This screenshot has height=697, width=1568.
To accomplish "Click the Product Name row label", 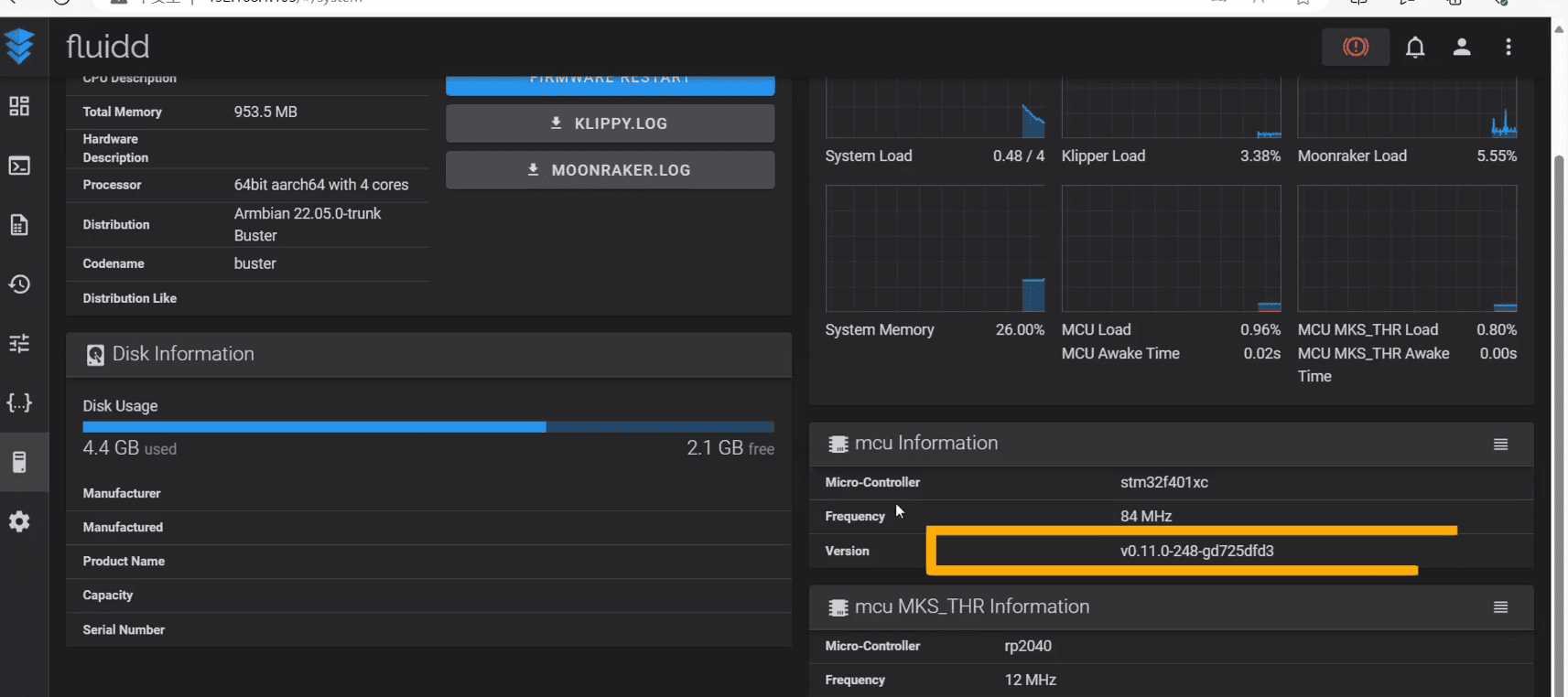I will tap(124, 561).
